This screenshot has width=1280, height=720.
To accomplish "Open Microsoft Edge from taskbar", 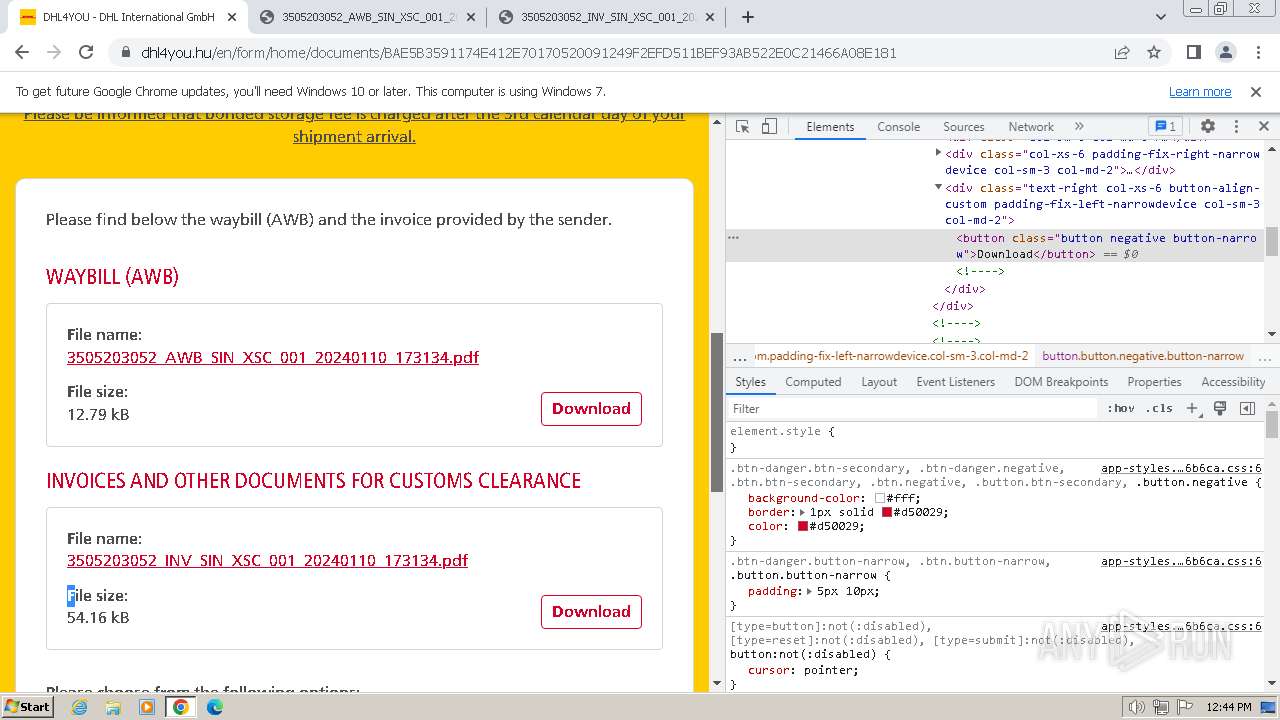I will click(x=214, y=706).
